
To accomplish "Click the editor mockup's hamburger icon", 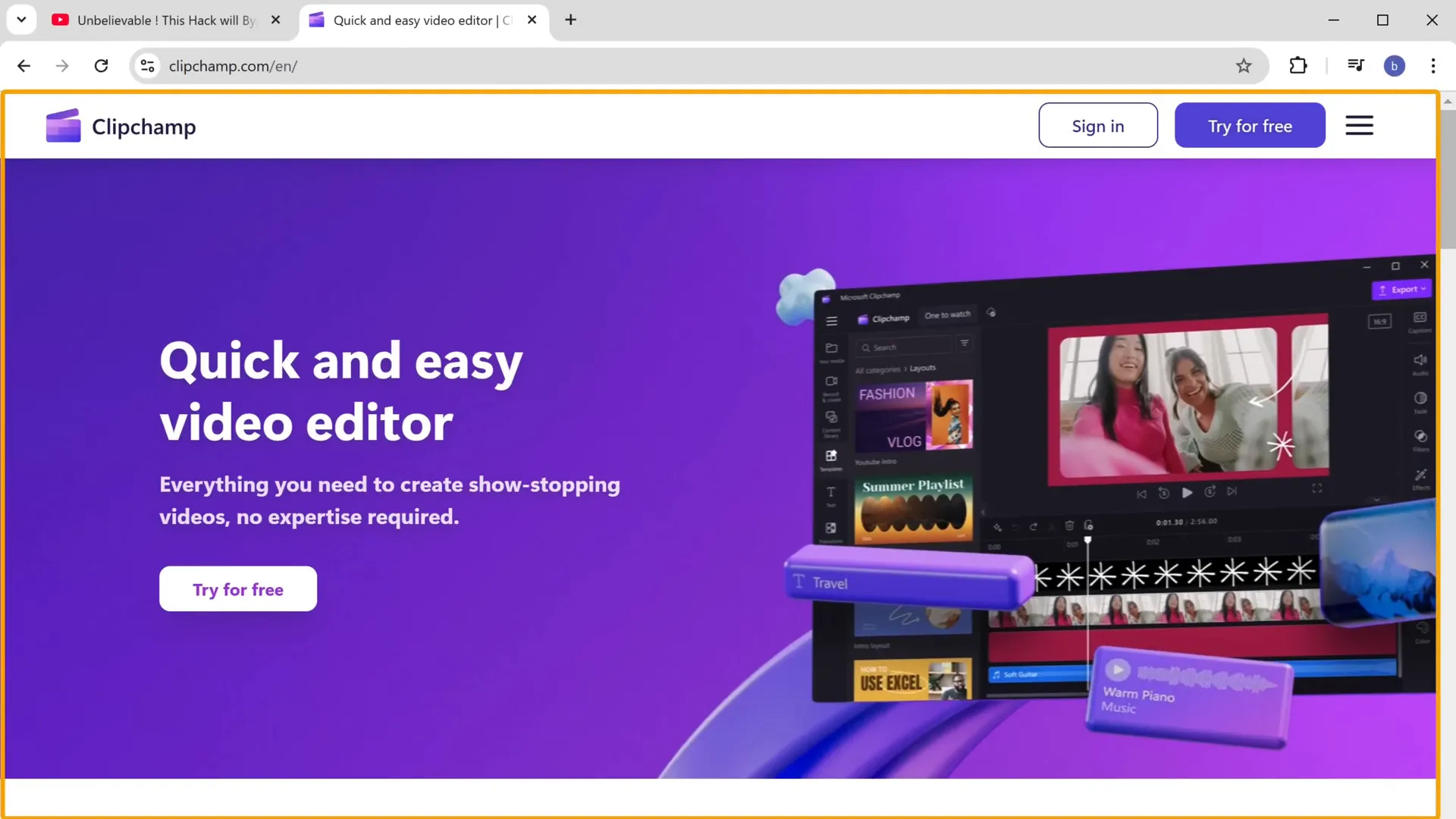I will pyautogui.click(x=832, y=322).
